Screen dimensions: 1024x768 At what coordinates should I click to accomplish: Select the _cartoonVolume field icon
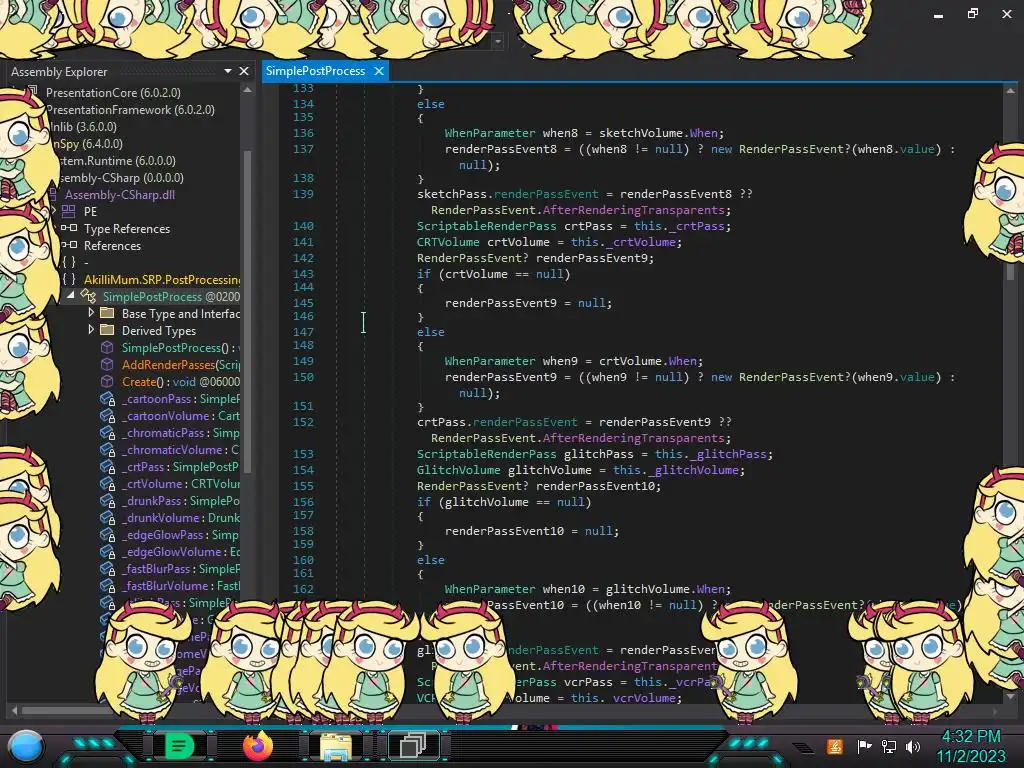(108, 415)
